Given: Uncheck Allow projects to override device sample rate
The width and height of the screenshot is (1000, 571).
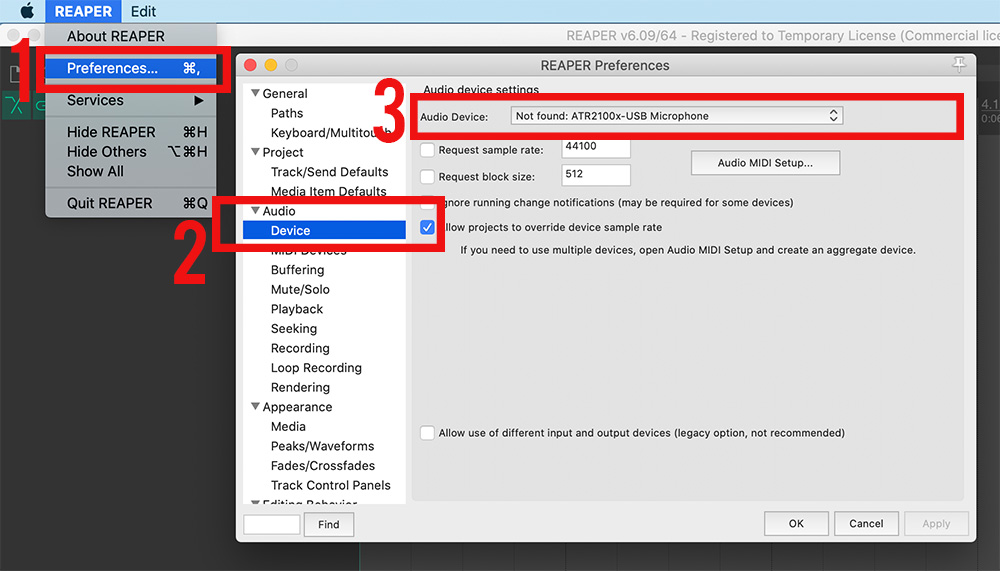Looking at the screenshot, I should tap(427, 227).
